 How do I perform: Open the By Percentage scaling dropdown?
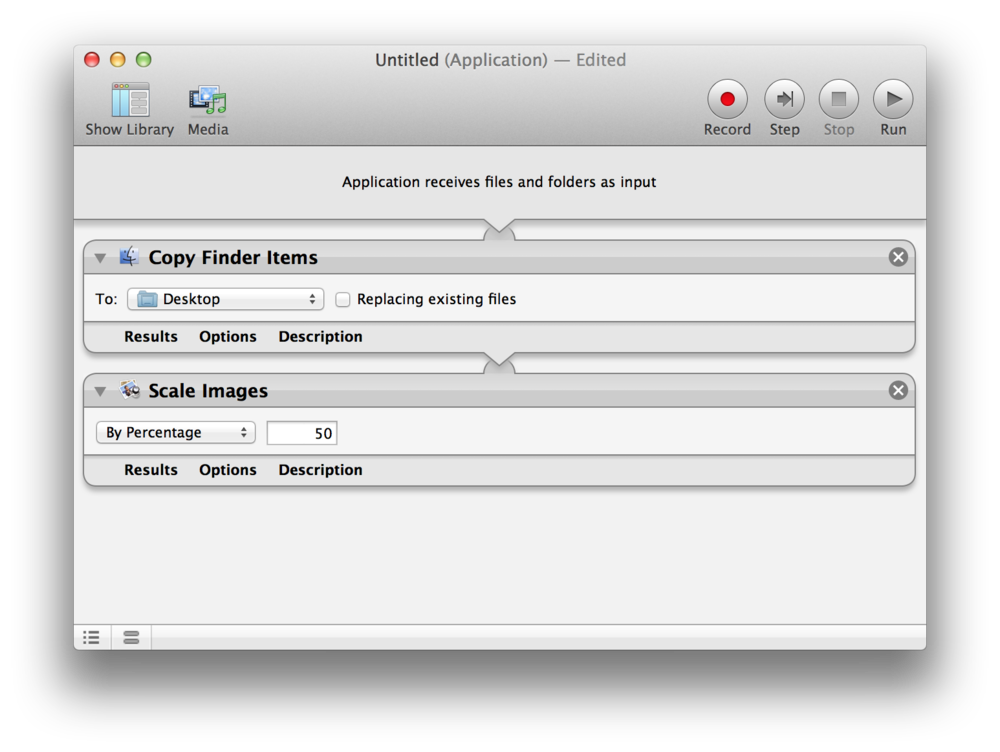176,432
